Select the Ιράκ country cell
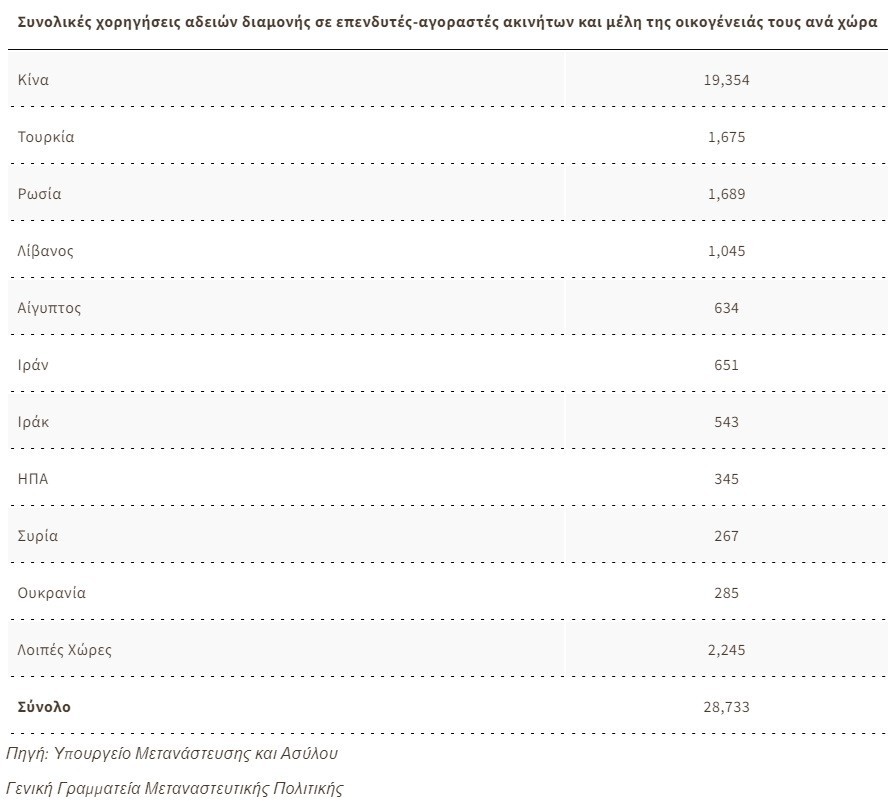The image size is (892, 801). click(33, 422)
